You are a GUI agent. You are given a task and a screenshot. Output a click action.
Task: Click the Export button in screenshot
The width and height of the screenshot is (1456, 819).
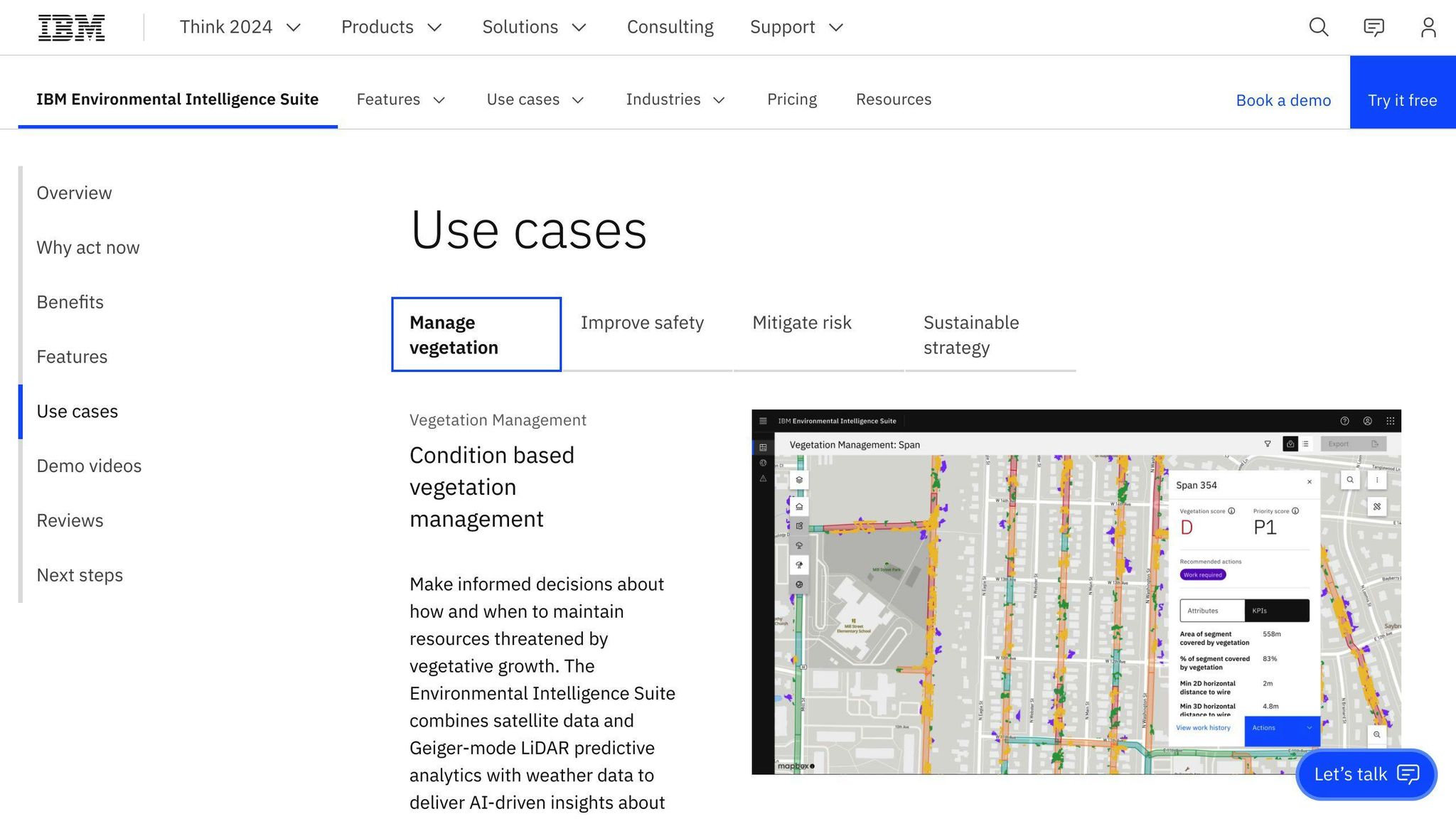pyautogui.click(x=1354, y=444)
